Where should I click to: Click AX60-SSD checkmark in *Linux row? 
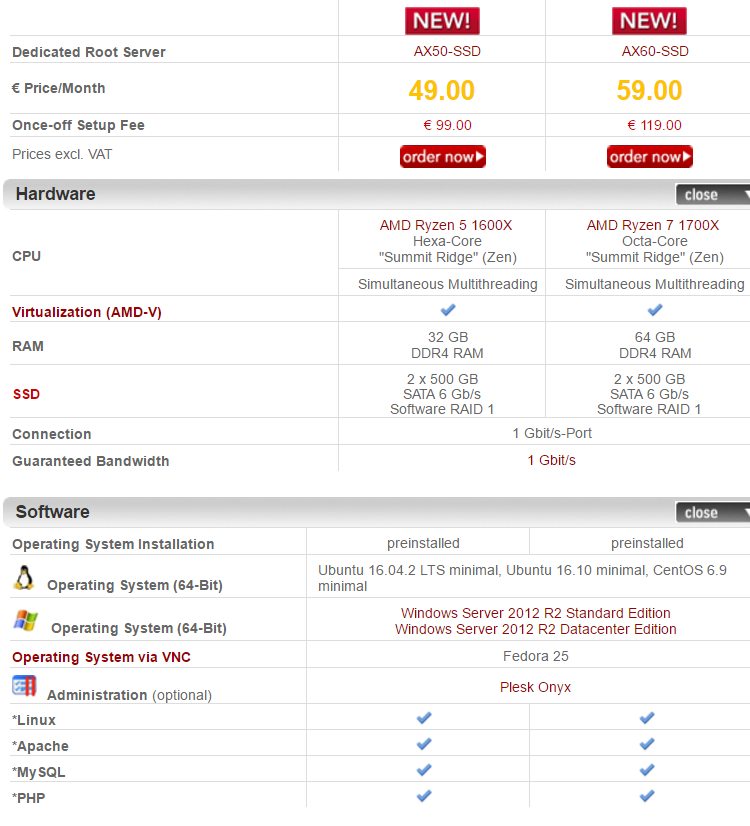[647, 717]
